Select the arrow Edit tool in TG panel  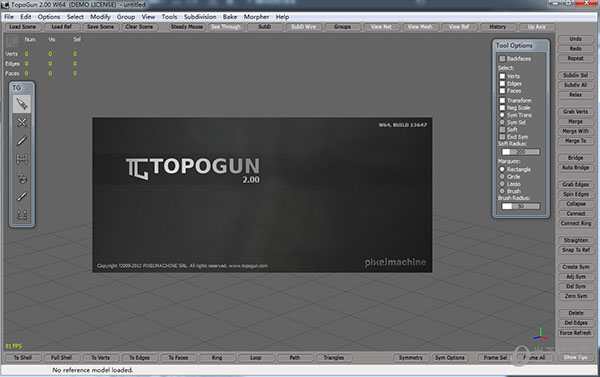pos(22,104)
